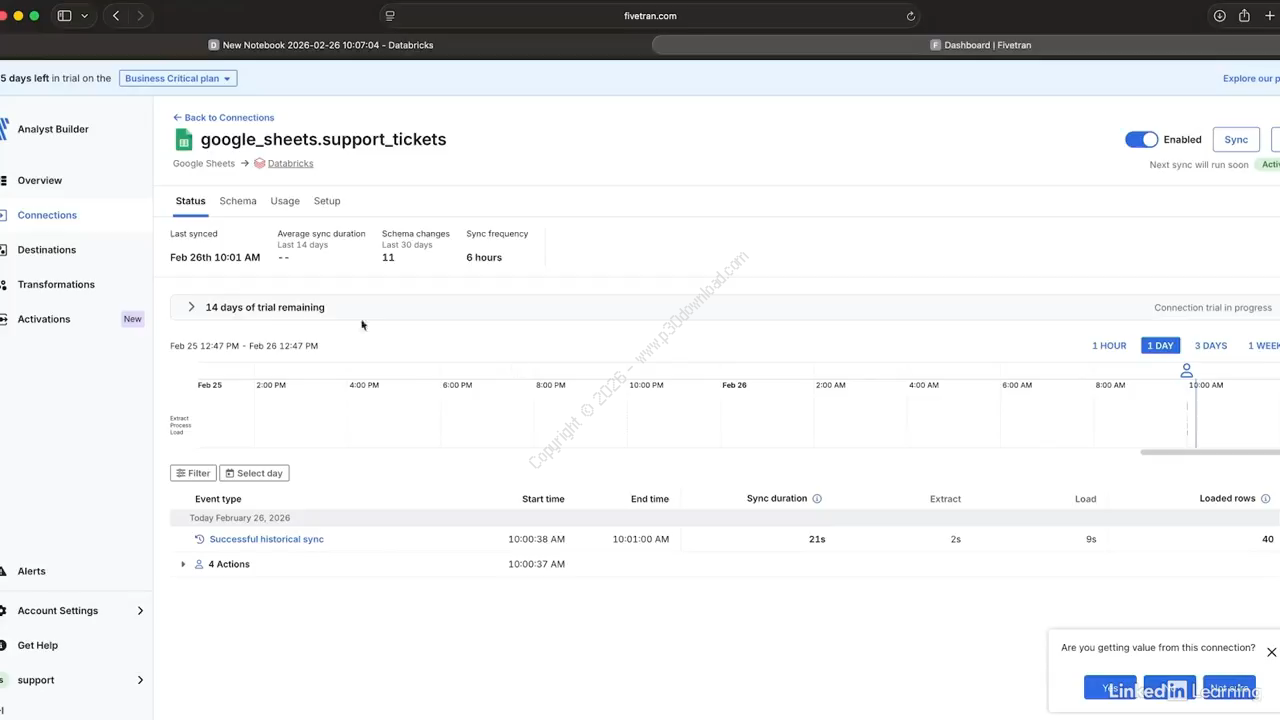Click the start time "10:00:38 AM"

point(536,539)
